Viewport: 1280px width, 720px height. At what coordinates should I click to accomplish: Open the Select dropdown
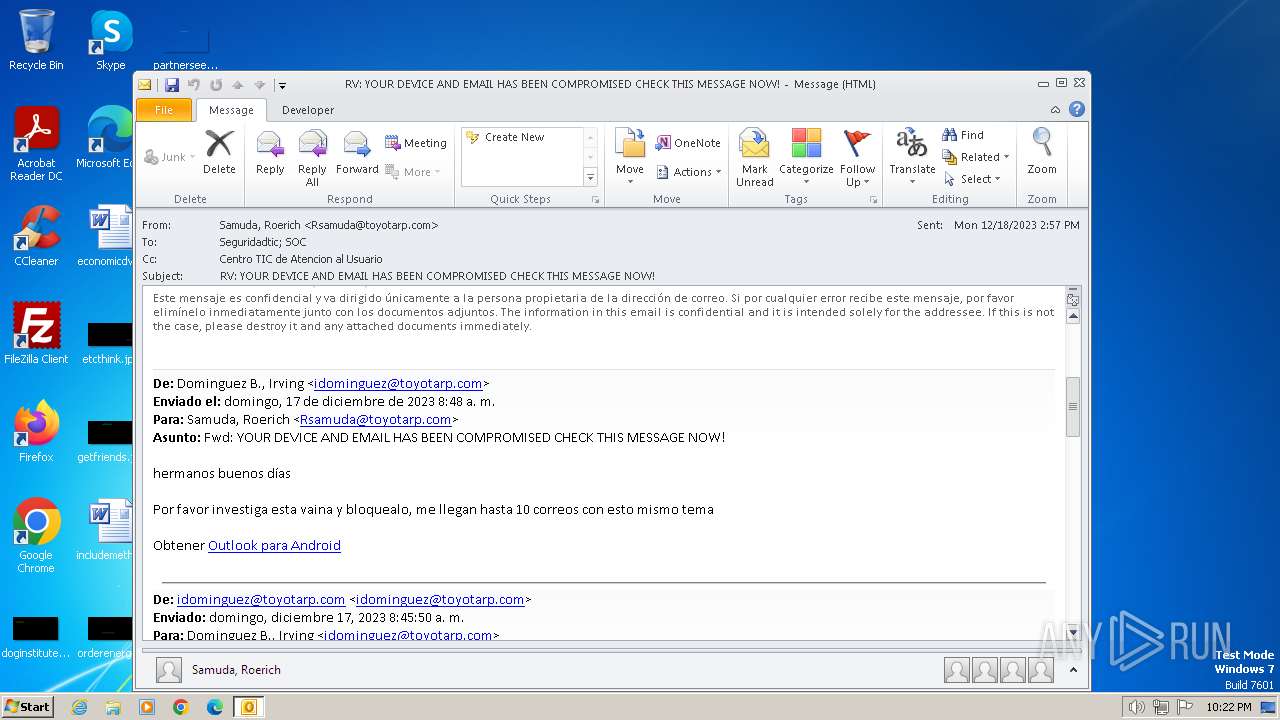point(971,179)
